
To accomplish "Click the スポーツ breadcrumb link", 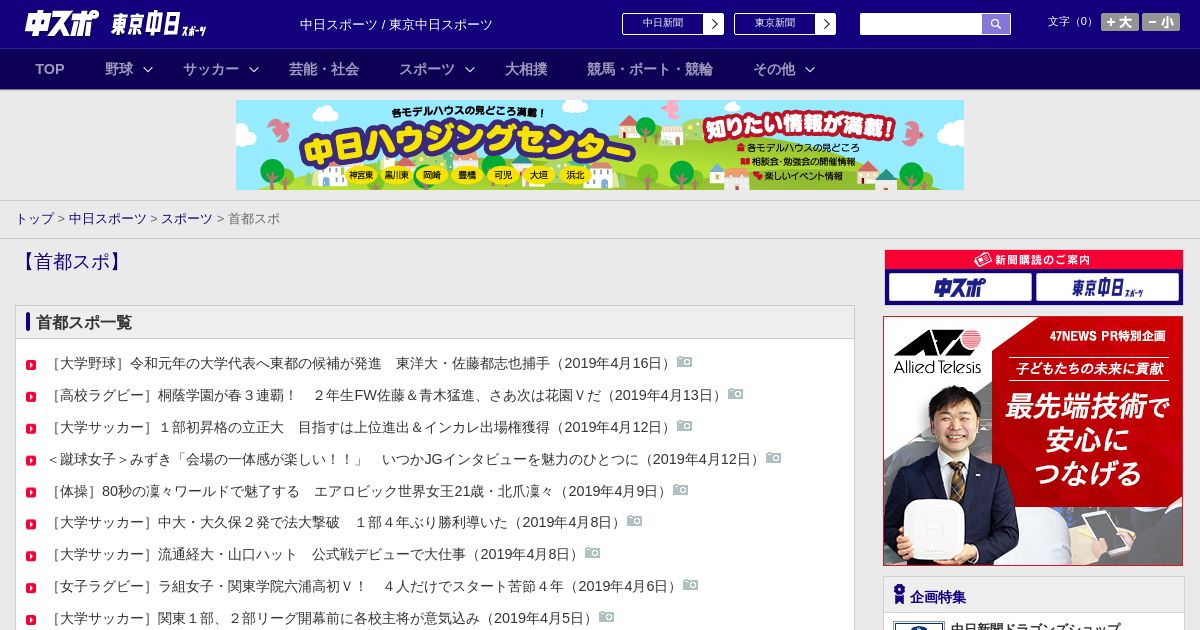I will (x=187, y=218).
